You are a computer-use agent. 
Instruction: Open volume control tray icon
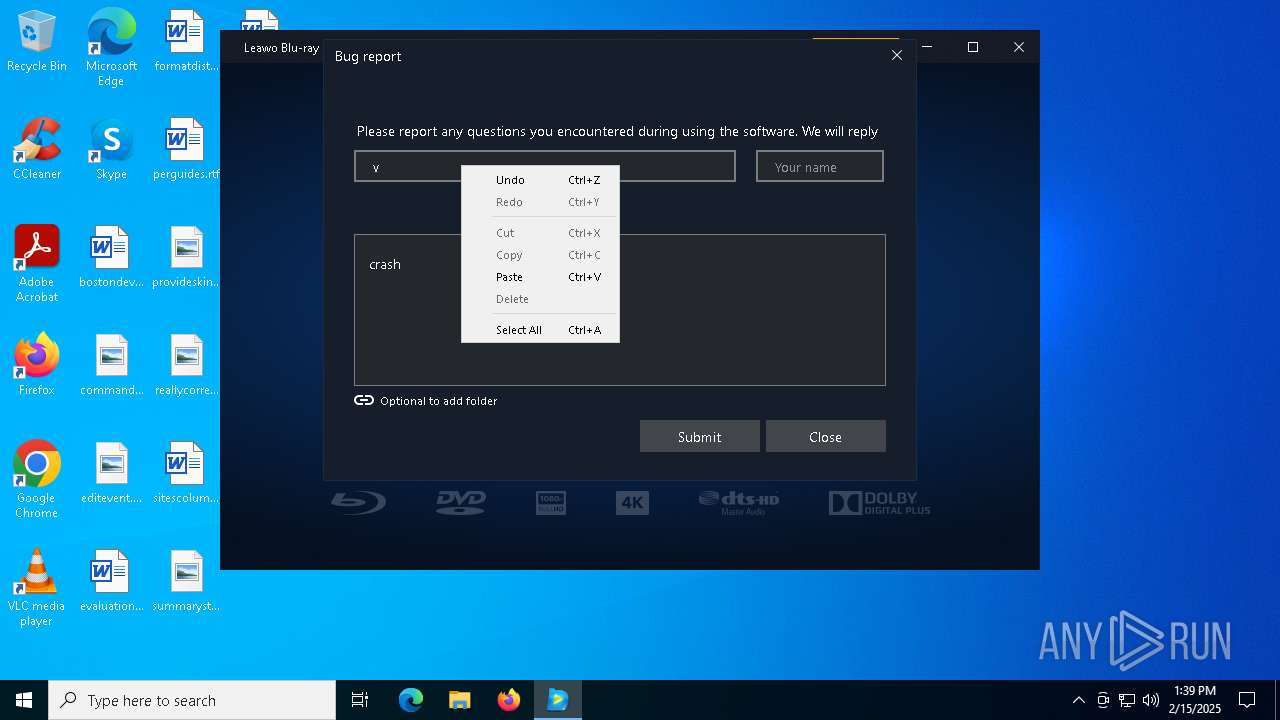click(x=1151, y=700)
